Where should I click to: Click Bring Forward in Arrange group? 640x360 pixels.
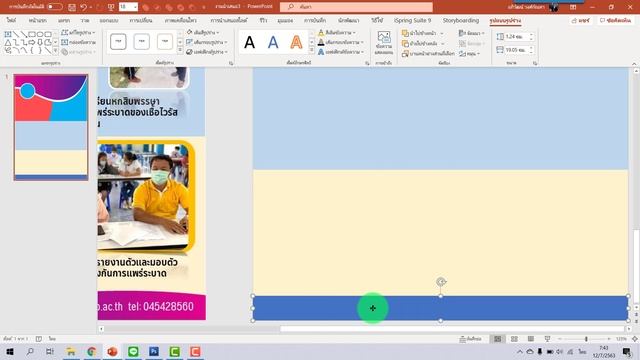click(x=423, y=33)
